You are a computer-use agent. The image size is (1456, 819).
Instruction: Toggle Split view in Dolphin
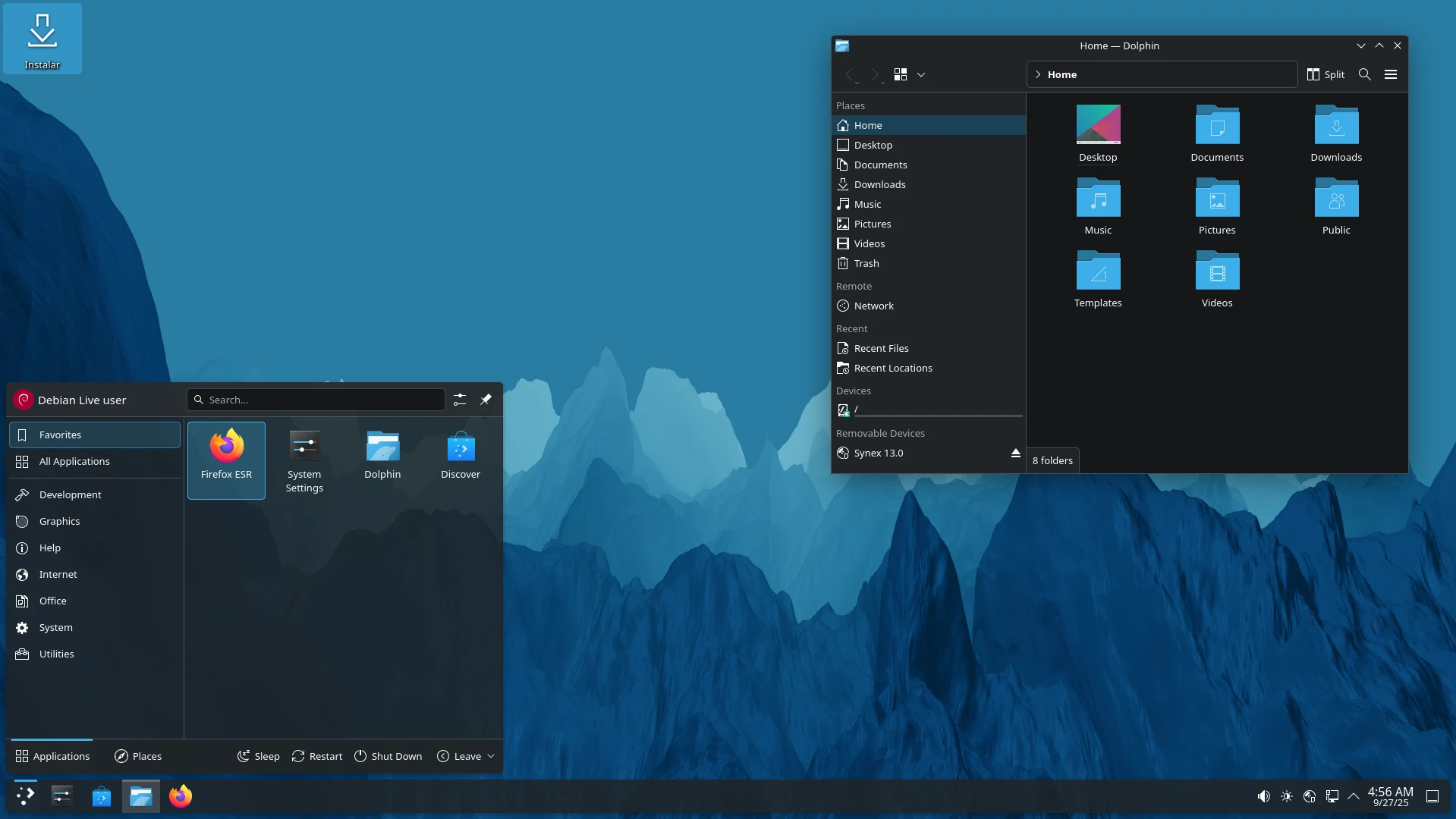[1325, 74]
